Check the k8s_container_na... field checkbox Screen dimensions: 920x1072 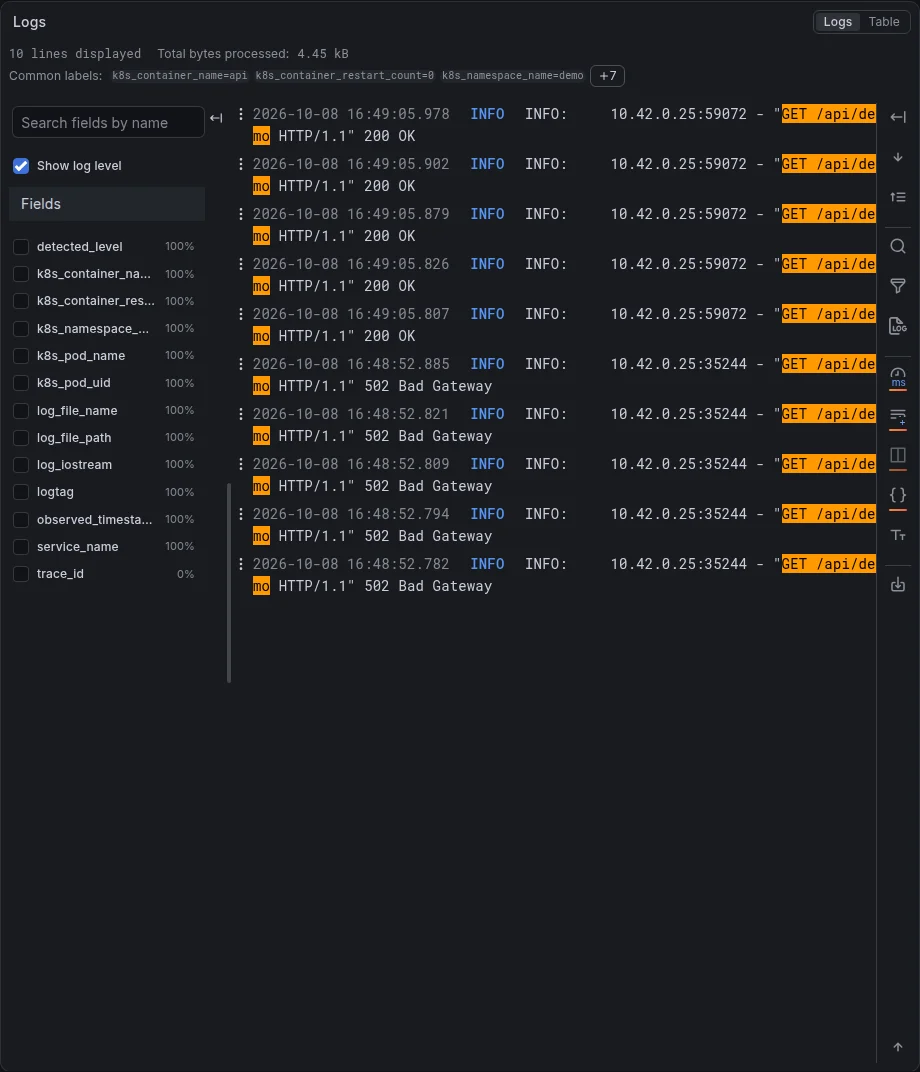21,274
